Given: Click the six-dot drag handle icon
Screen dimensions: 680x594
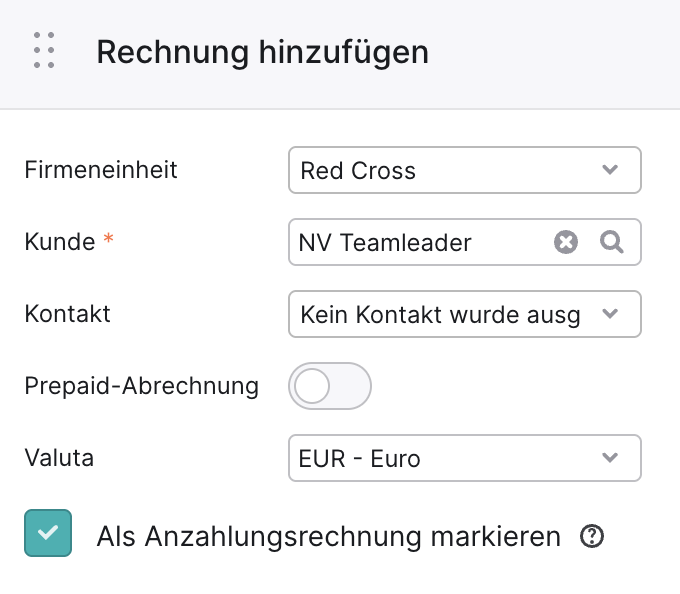Looking at the screenshot, I should [x=44, y=50].
